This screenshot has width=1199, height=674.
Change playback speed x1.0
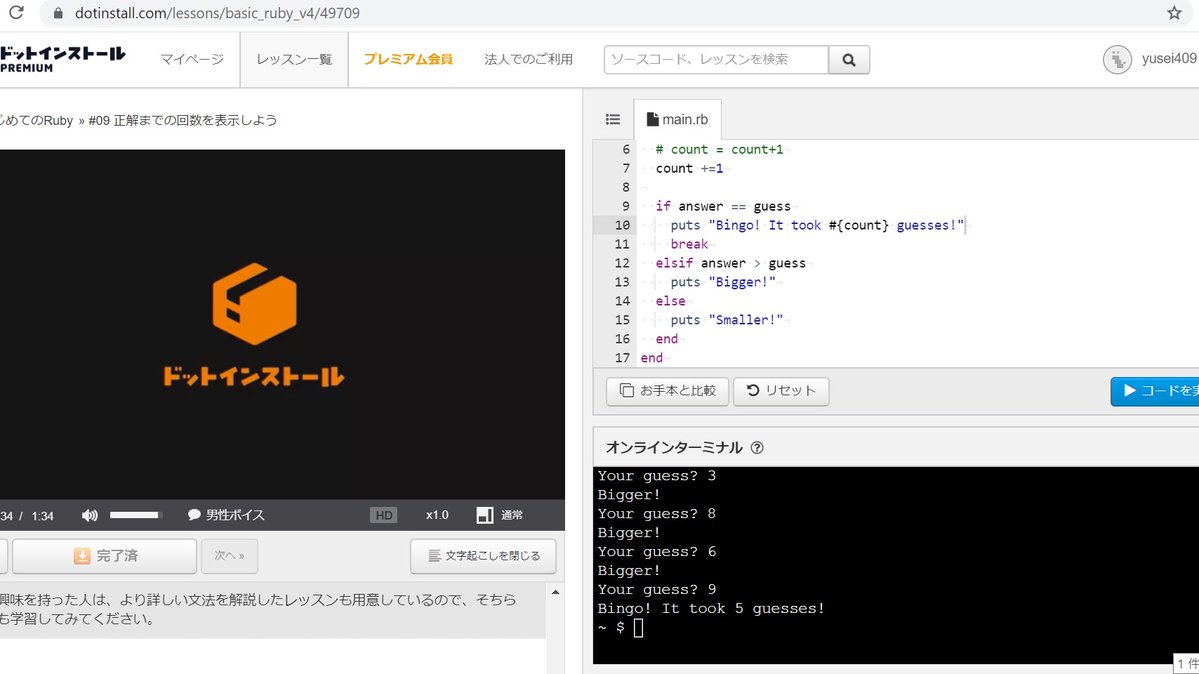(x=437, y=515)
